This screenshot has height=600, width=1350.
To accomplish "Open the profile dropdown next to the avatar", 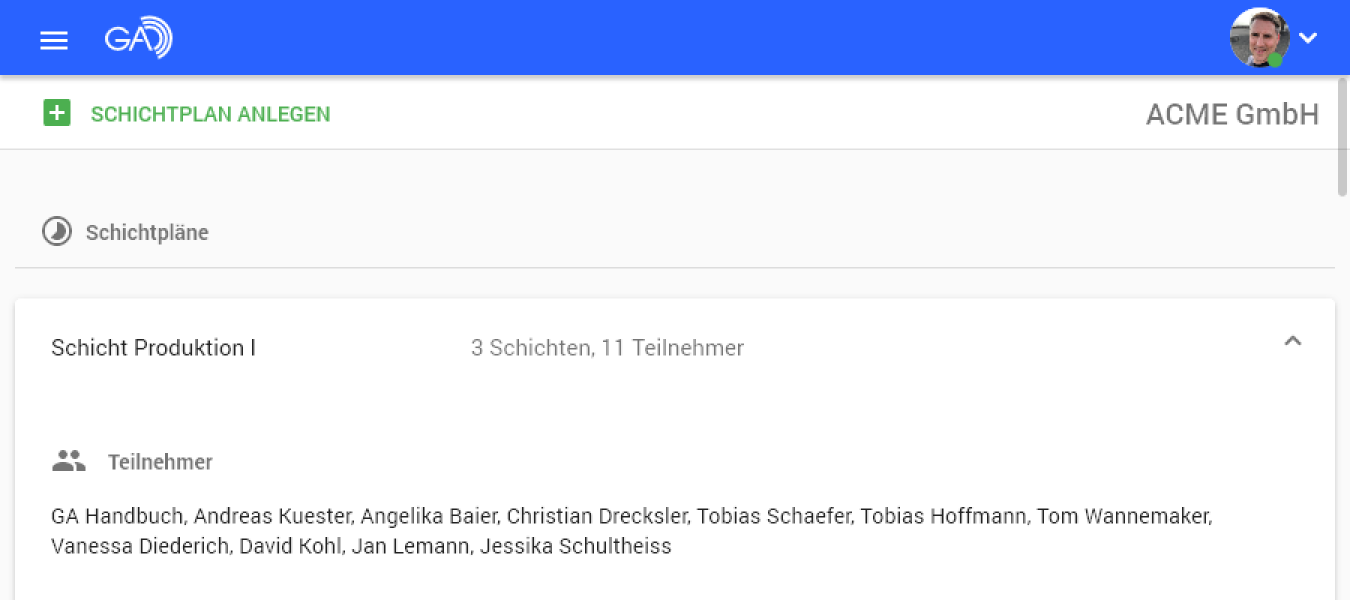I will click(x=1308, y=38).
